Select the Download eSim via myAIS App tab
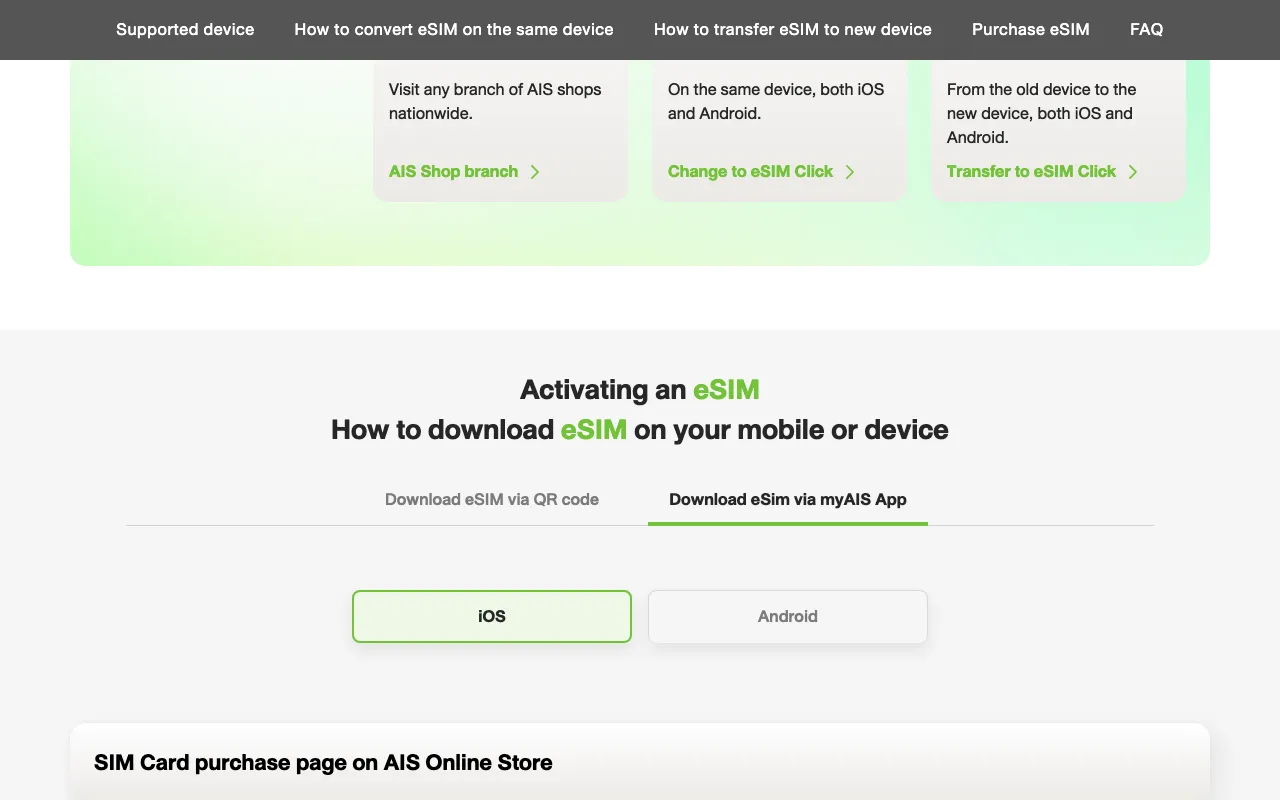1280x800 pixels. tap(788, 499)
